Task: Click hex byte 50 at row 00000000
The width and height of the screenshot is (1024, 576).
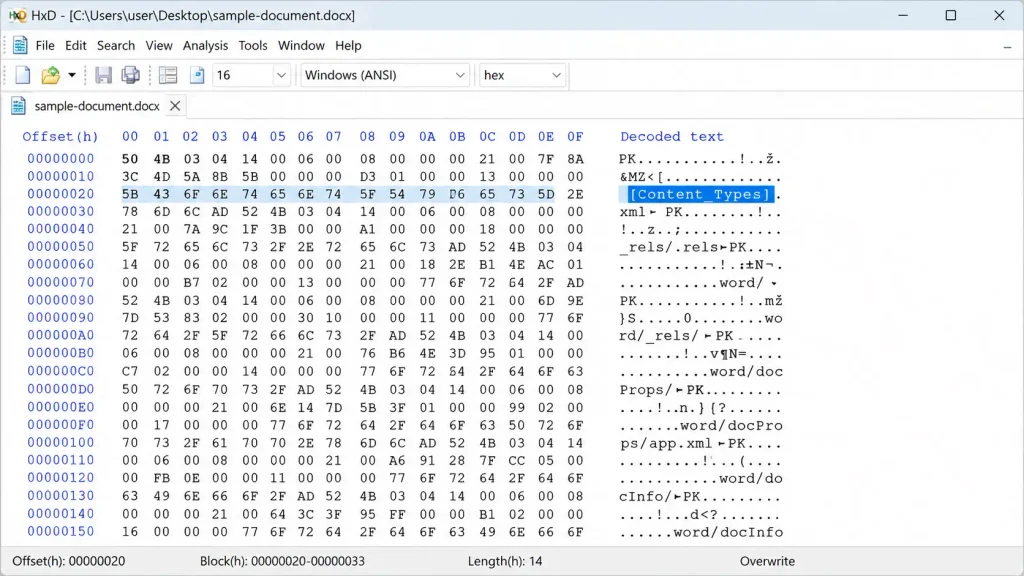Action: 130,159
